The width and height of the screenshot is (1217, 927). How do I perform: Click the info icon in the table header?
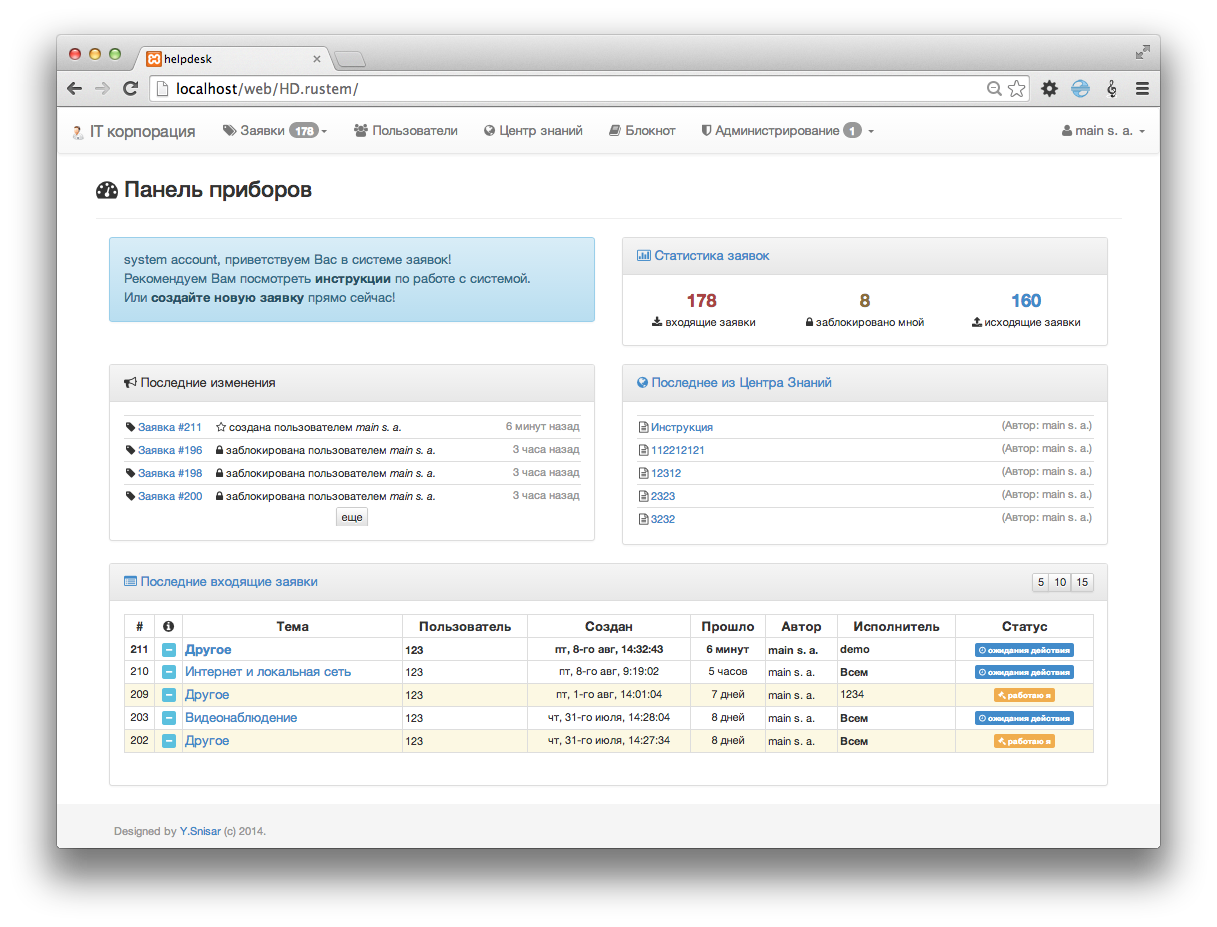tap(168, 627)
